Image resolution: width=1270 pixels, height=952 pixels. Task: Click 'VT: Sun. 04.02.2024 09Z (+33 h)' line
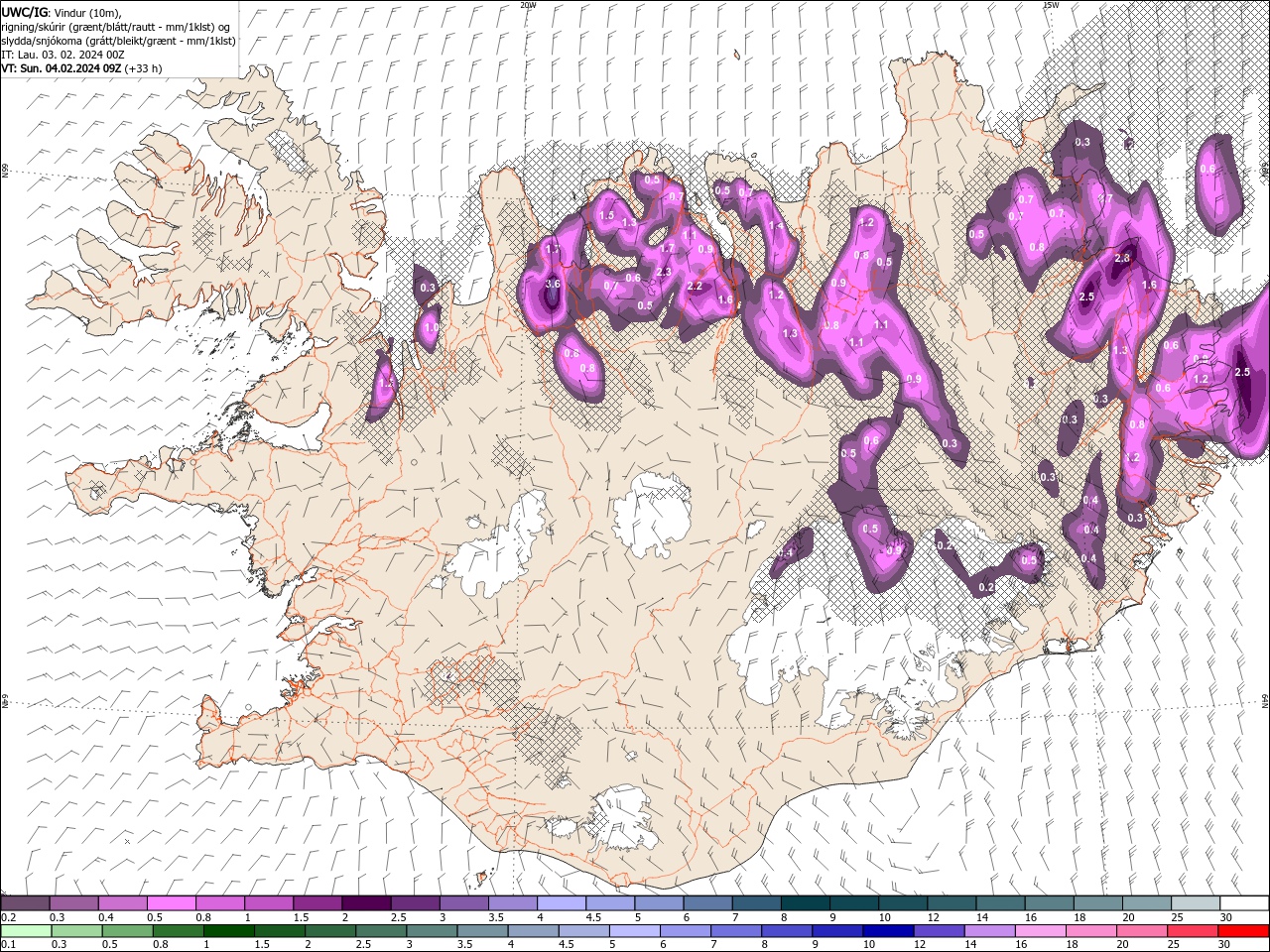point(82,68)
